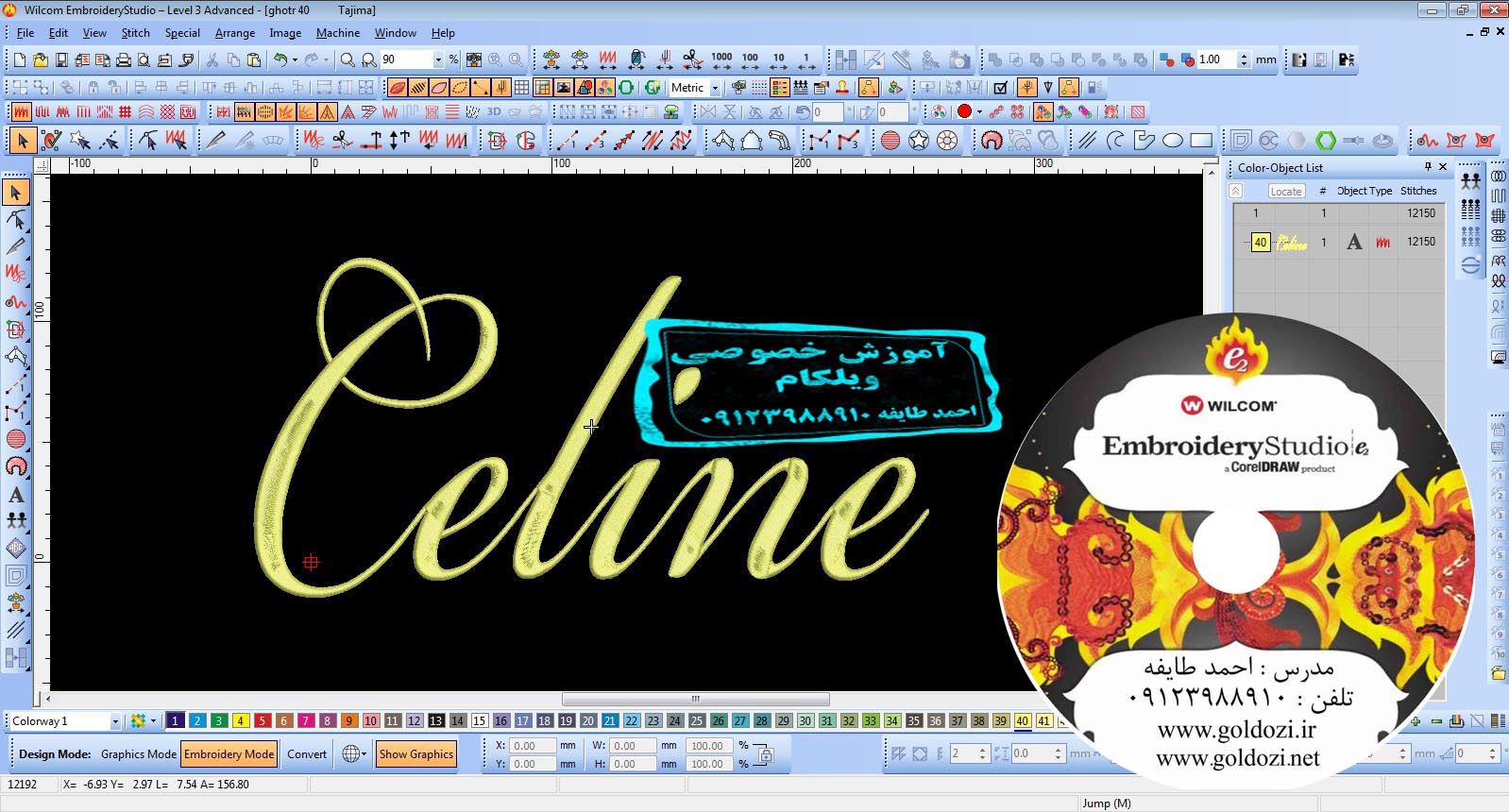Select the Lettering tool in left toolbox
The image size is (1509, 812).
point(15,494)
